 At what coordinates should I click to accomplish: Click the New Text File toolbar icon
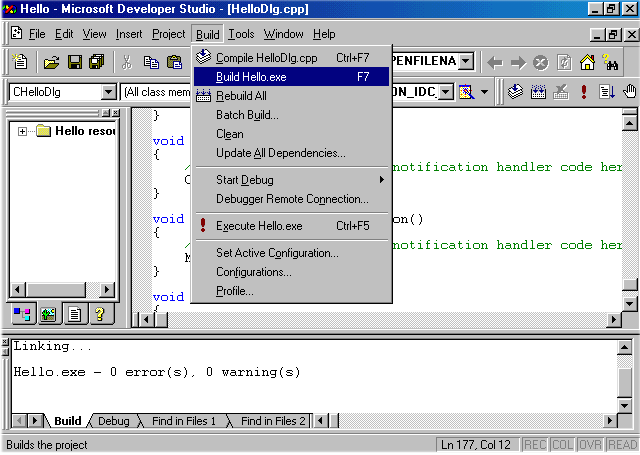(x=20, y=62)
